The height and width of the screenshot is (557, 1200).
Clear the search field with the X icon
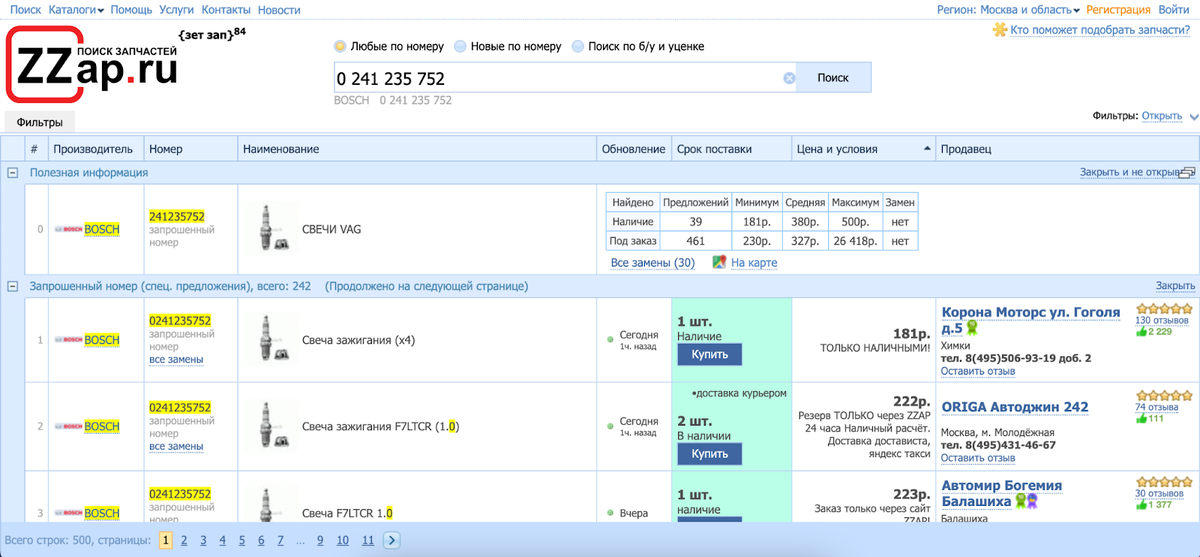tap(789, 78)
